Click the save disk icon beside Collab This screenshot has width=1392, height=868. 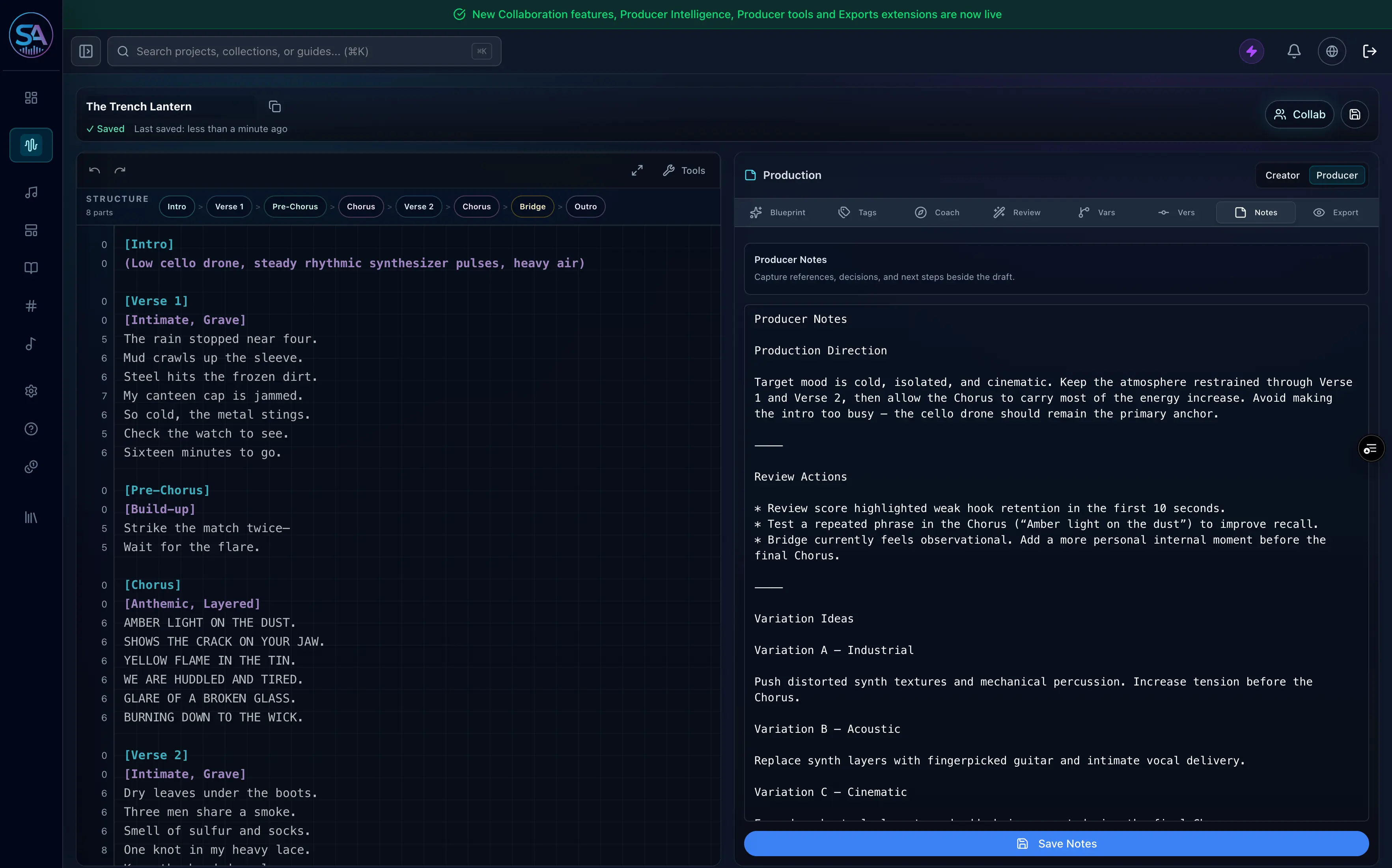1355,115
